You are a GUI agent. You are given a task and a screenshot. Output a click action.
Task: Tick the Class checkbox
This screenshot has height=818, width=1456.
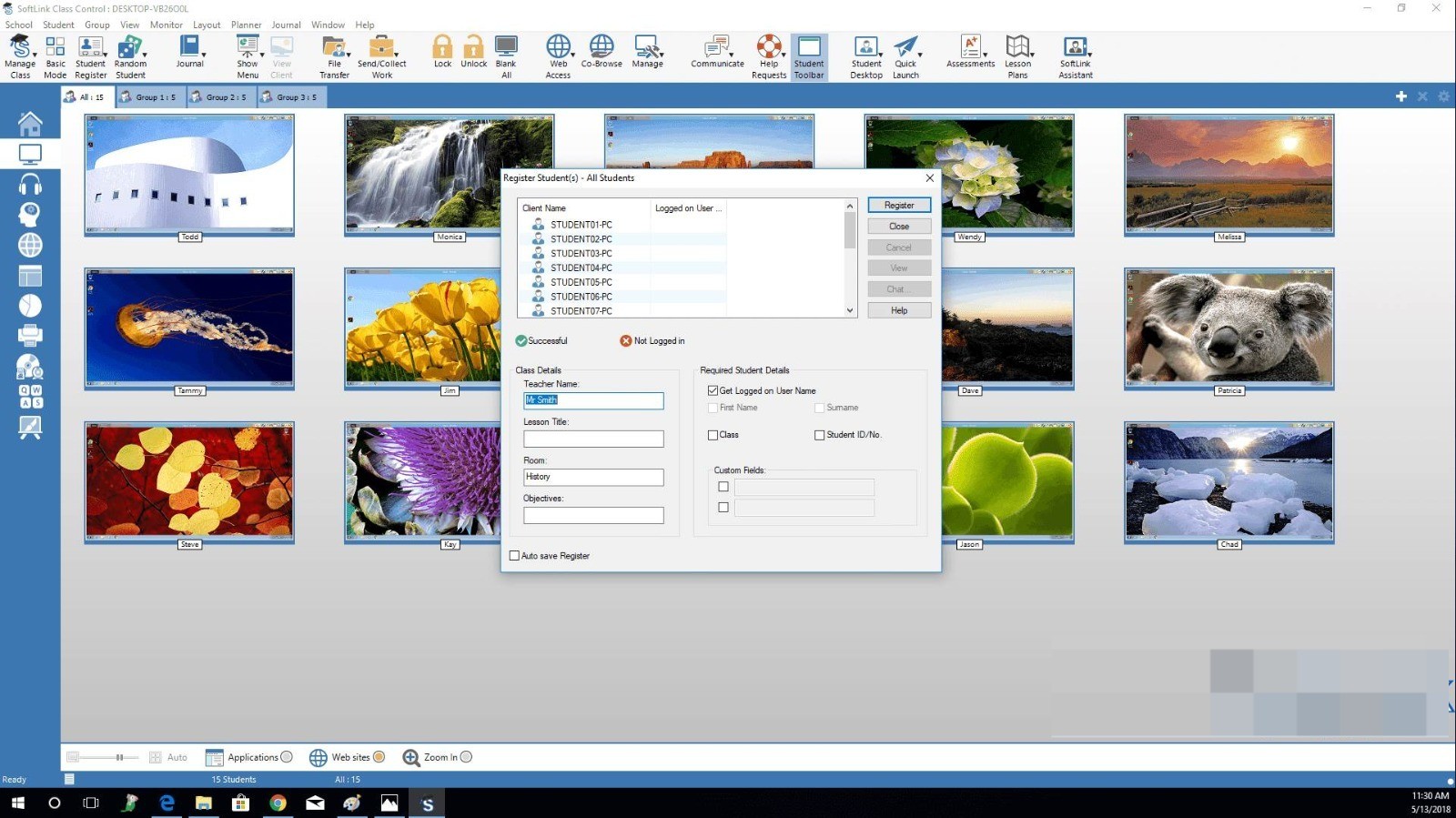point(713,435)
